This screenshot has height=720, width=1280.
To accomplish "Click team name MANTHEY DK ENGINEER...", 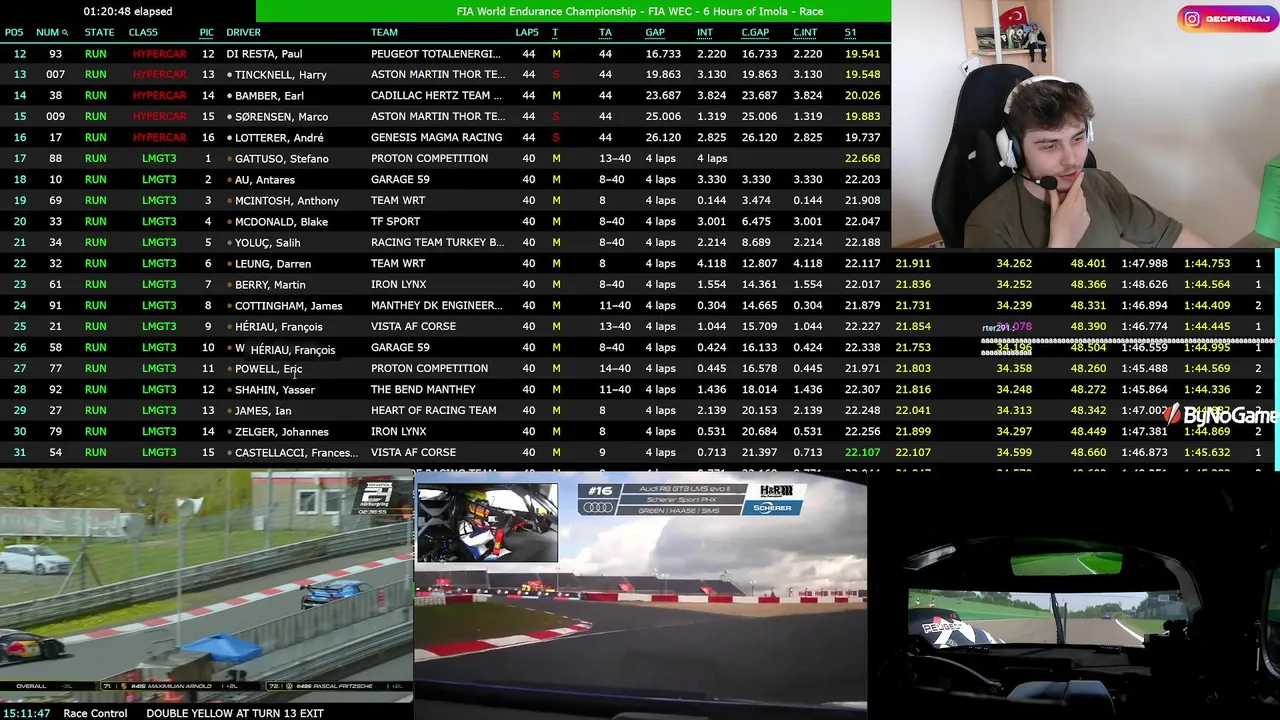I will pyautogui.click(x=437, y=306).
